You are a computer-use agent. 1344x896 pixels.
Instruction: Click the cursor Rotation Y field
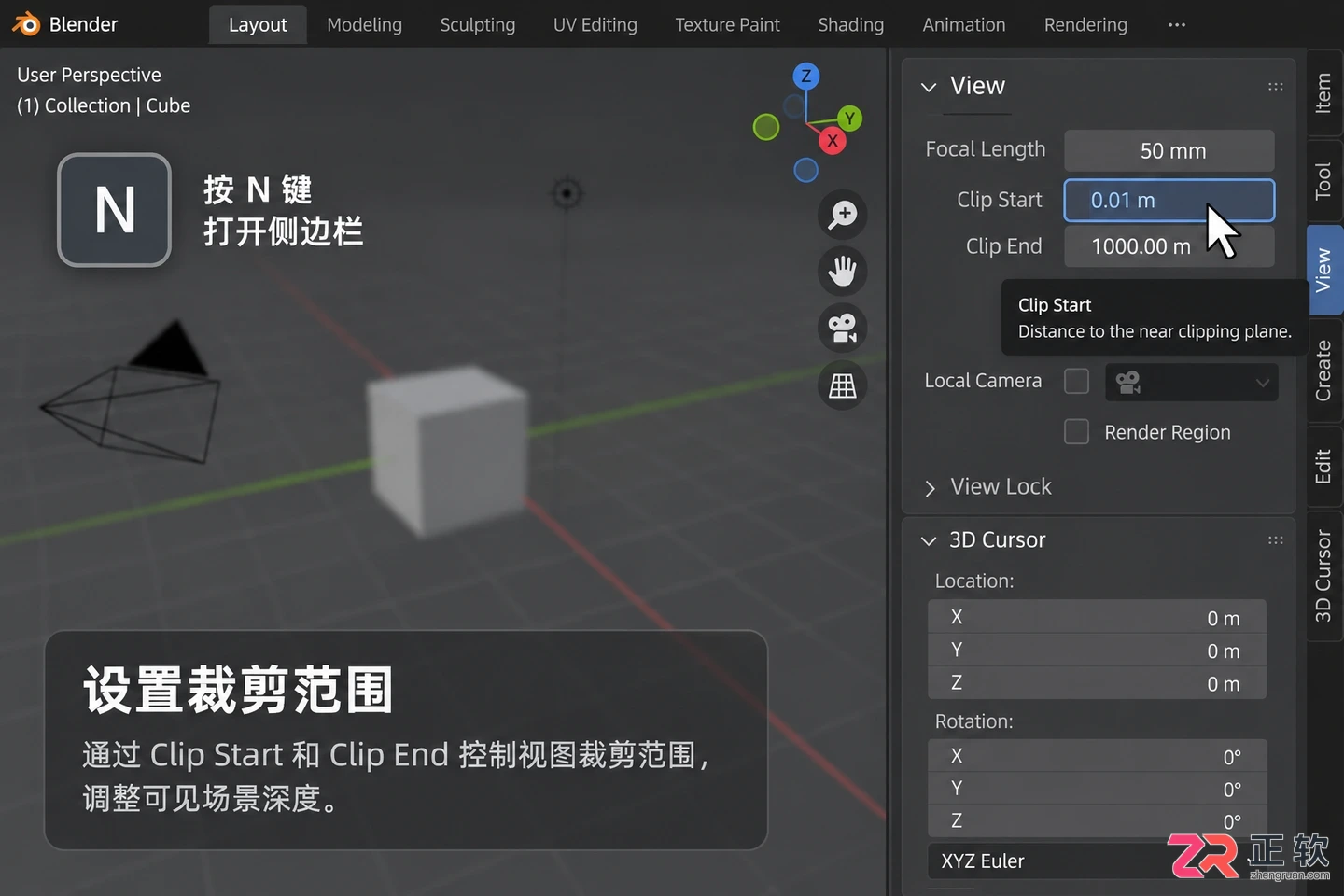point(1098,789)
